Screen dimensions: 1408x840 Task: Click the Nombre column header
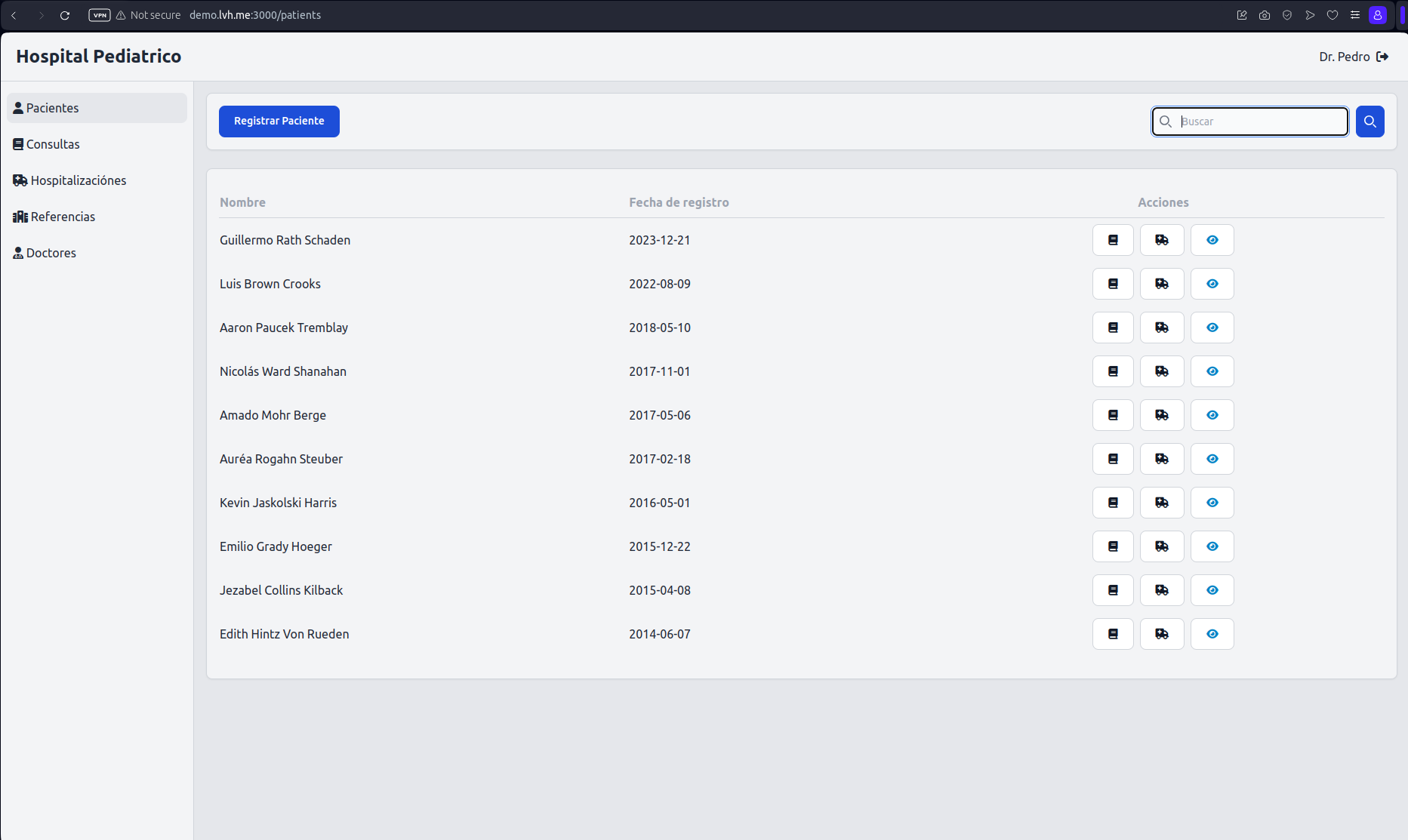click(x=242, y=202)
